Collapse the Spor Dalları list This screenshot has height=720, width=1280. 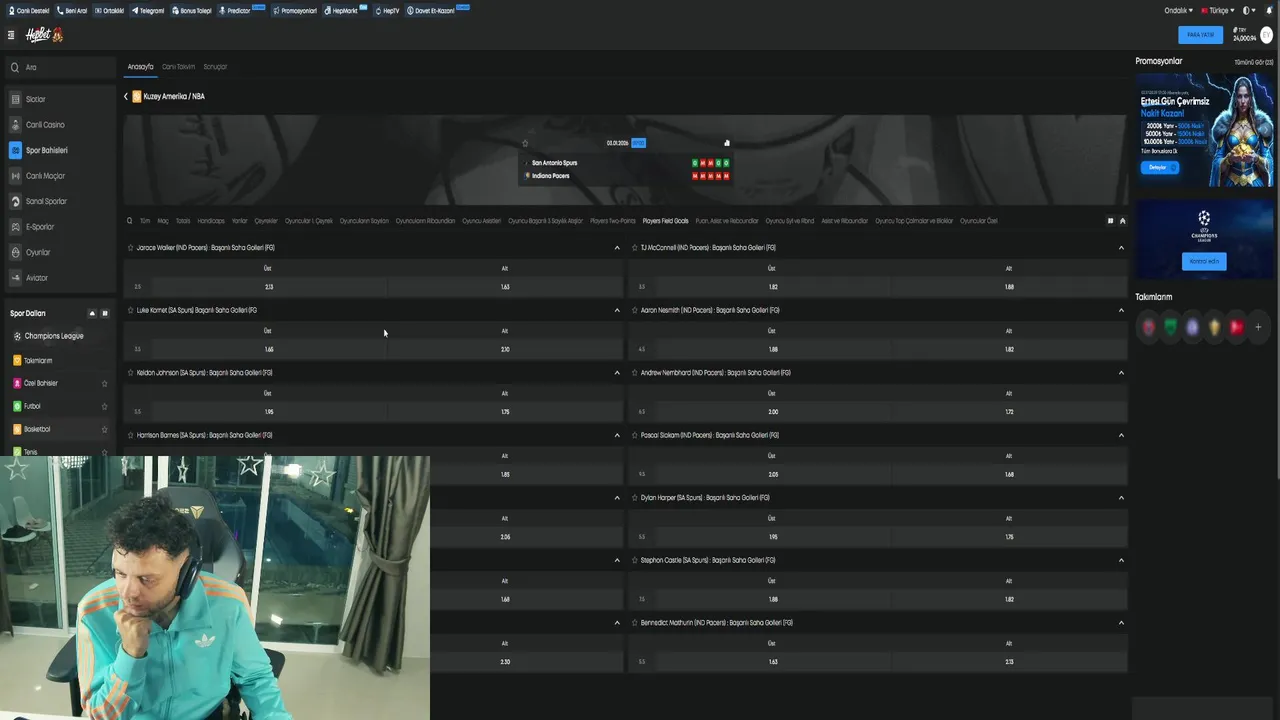click(92, 313)
